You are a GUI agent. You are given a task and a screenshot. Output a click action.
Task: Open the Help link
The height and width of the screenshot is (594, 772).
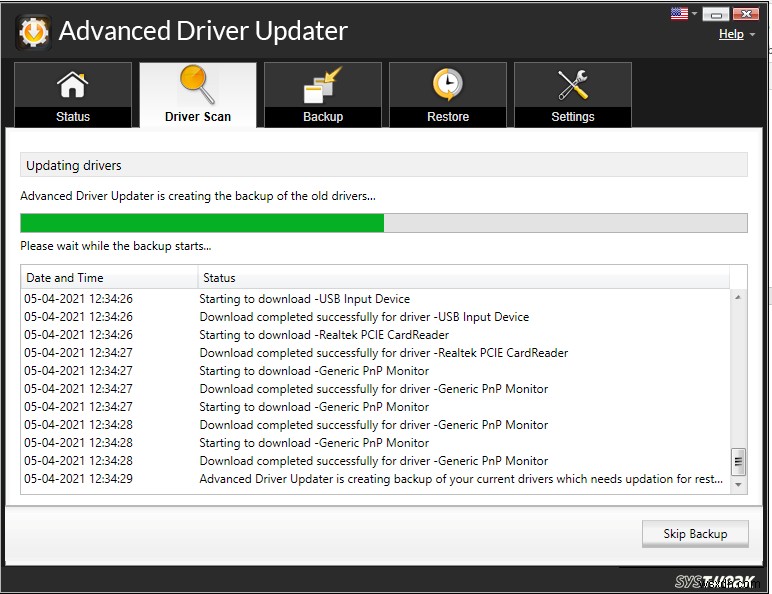pos(731,34)
